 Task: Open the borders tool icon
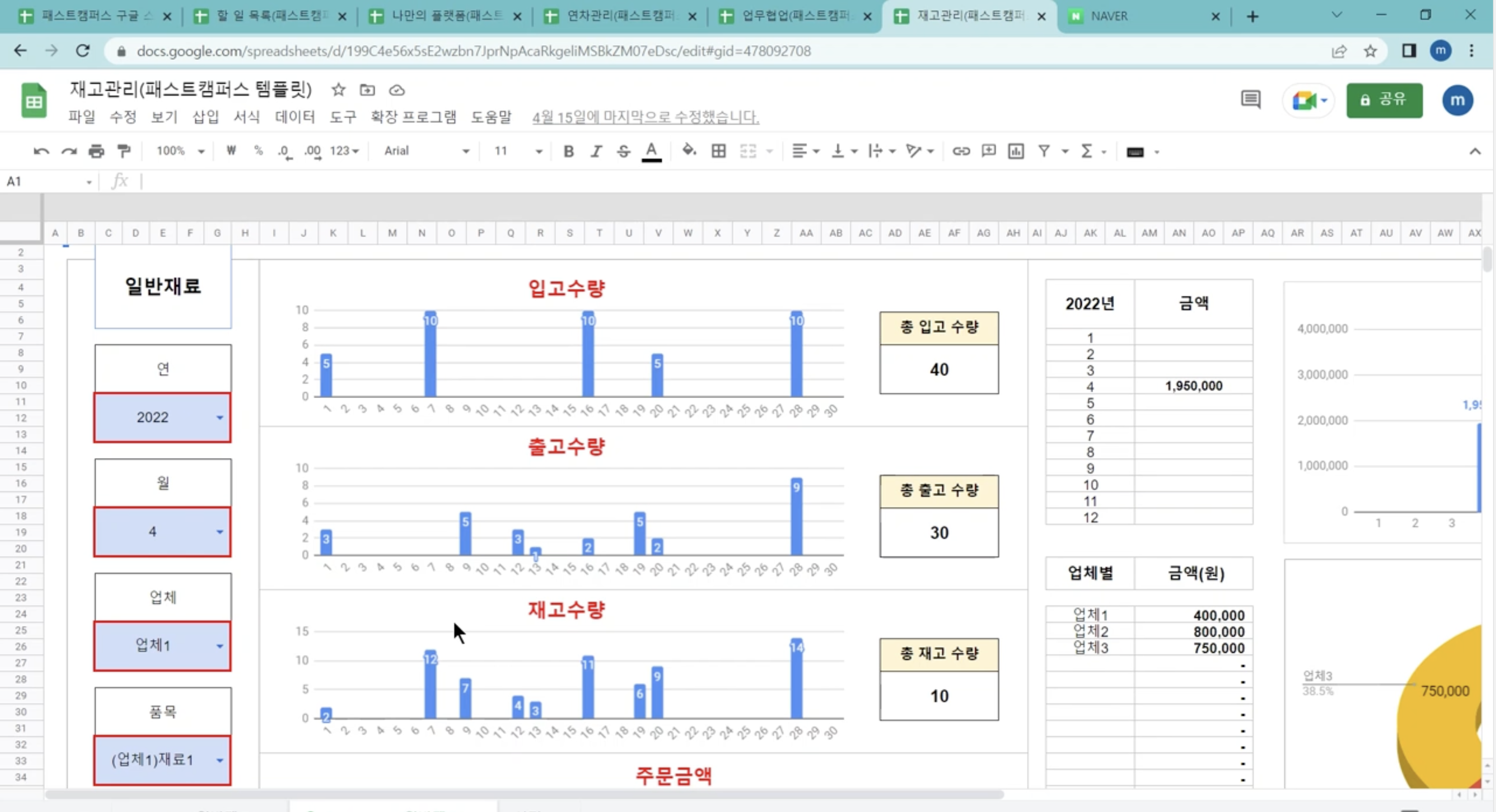718,152
